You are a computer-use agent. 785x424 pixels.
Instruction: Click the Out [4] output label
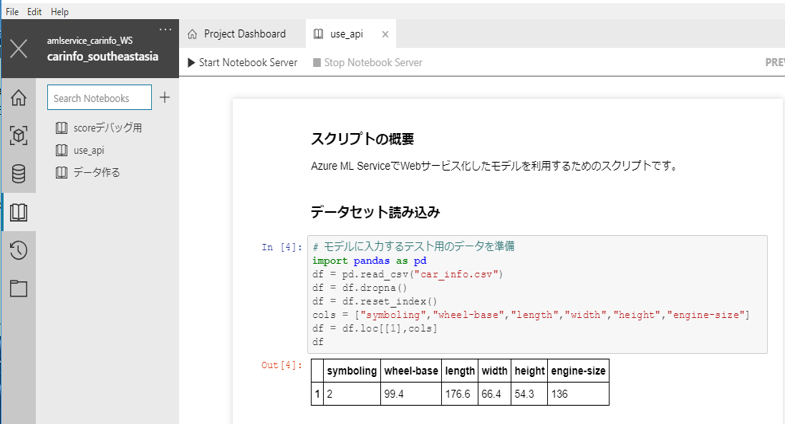(x=282, y=365)
